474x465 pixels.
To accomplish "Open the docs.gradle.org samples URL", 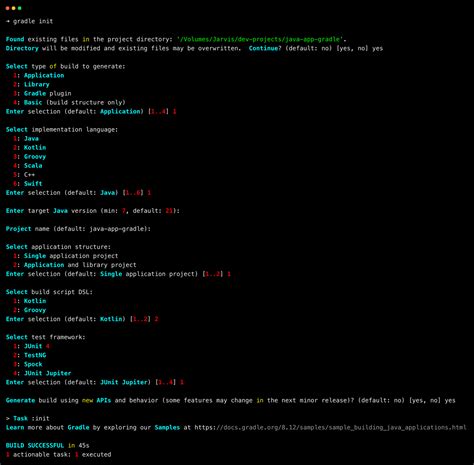I will click(330, 427).
